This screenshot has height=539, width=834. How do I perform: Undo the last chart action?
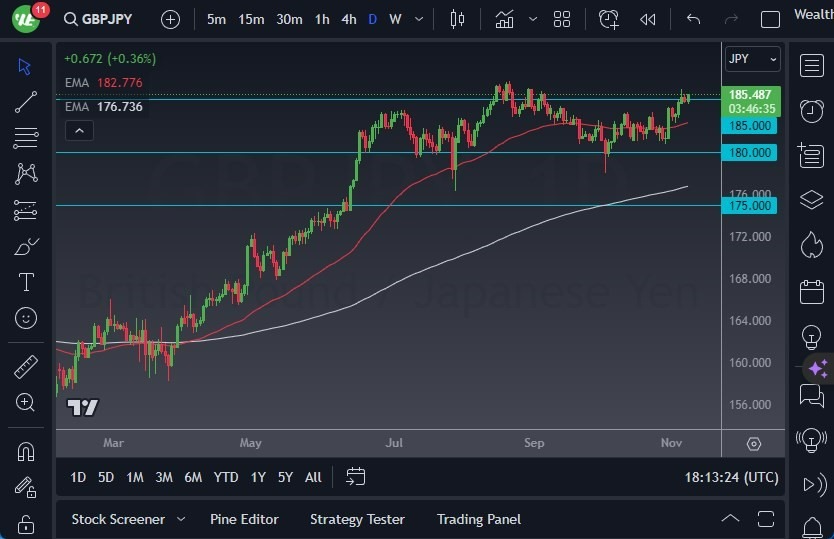(693, 20)
